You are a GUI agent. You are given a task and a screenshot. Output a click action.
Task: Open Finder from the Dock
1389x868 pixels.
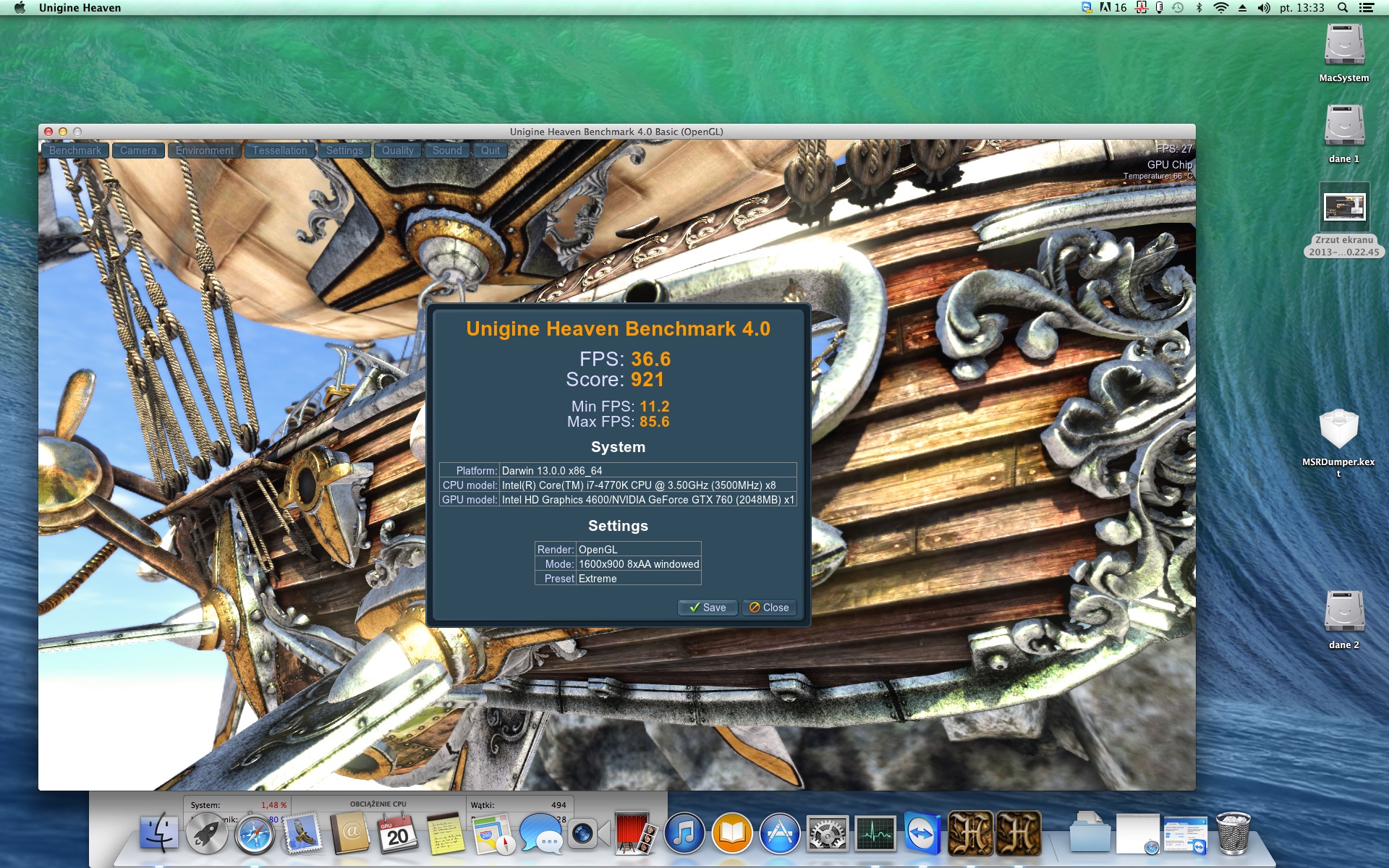pos(158,833)
